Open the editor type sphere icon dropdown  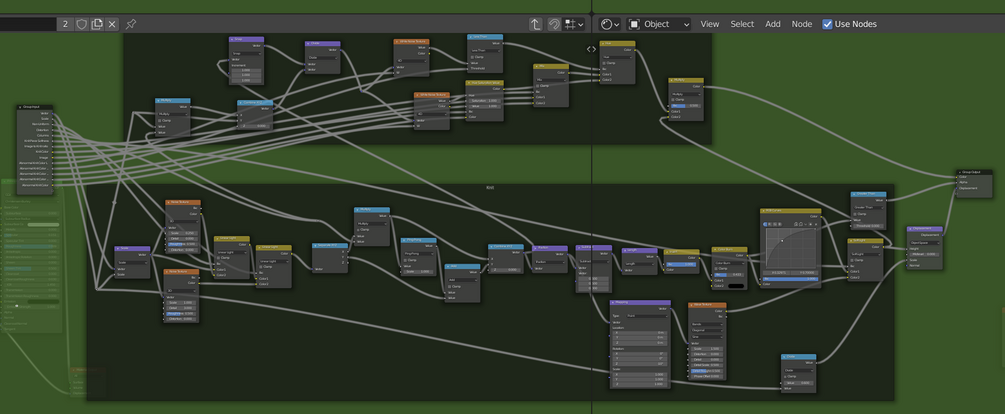pos(610,24)
